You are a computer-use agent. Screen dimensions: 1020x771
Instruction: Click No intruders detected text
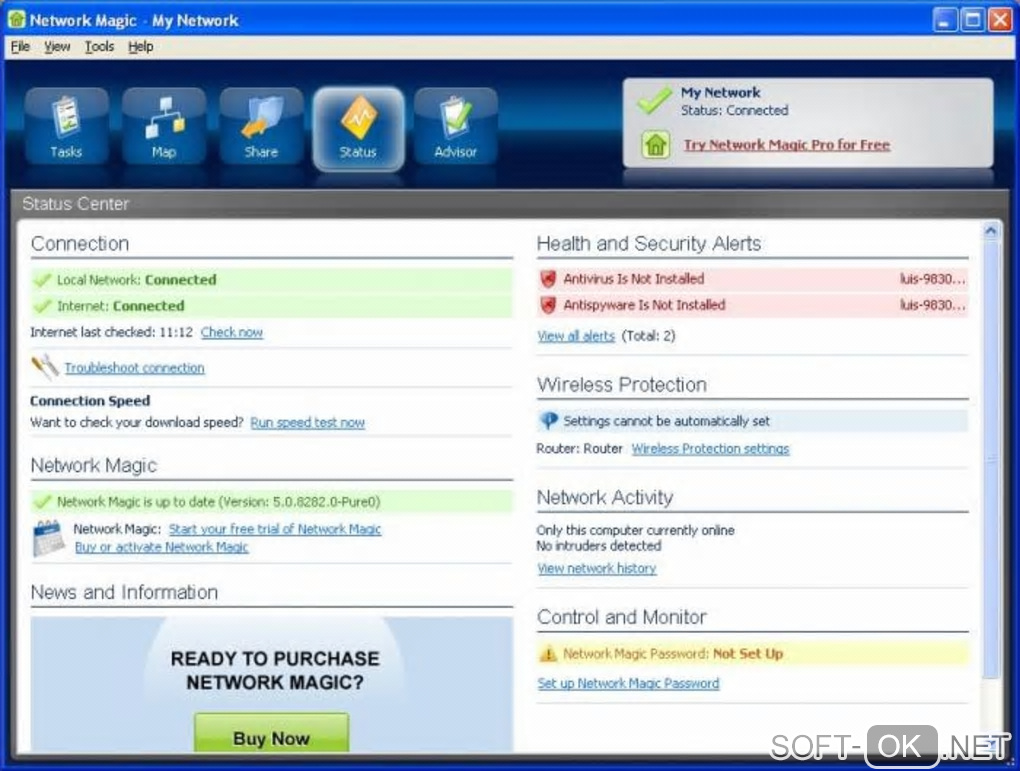coord(598,547)
